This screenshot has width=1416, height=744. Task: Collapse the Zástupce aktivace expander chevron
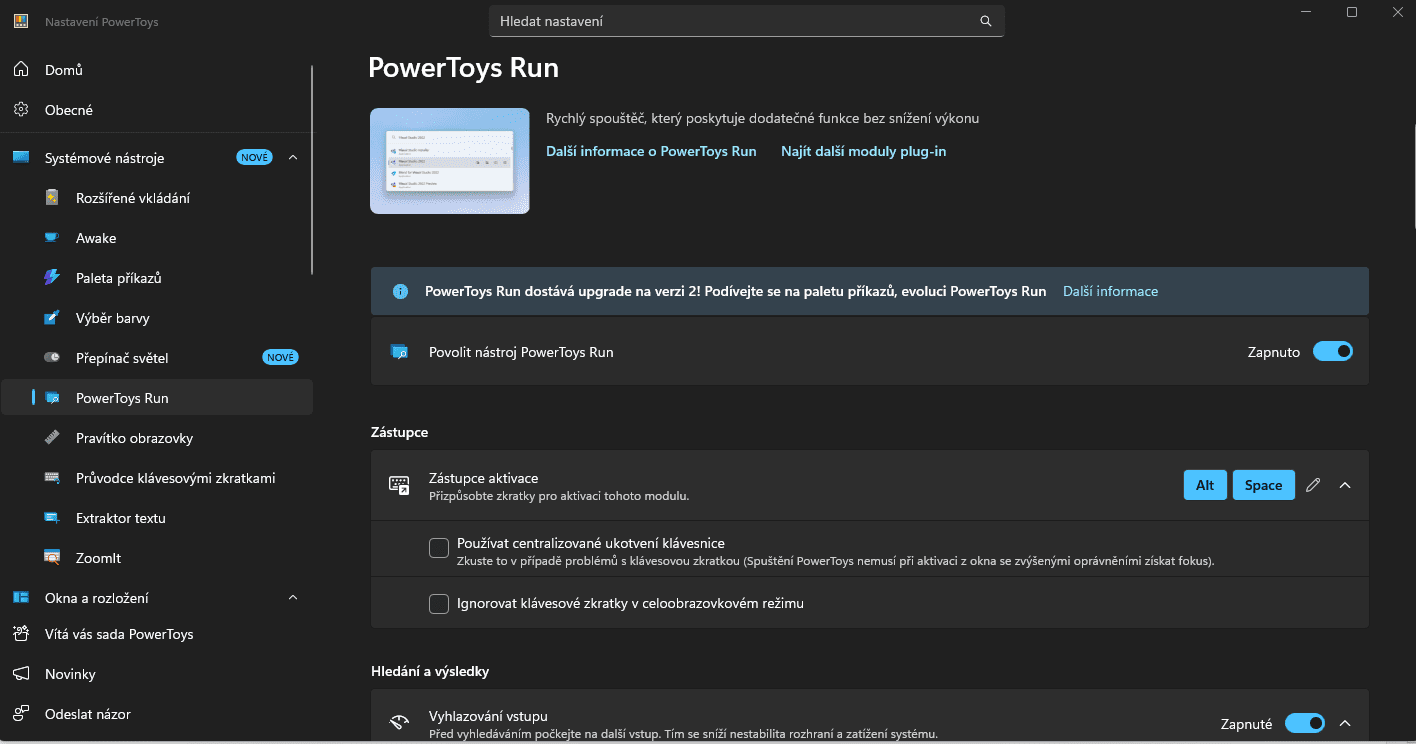(1345, 485)
